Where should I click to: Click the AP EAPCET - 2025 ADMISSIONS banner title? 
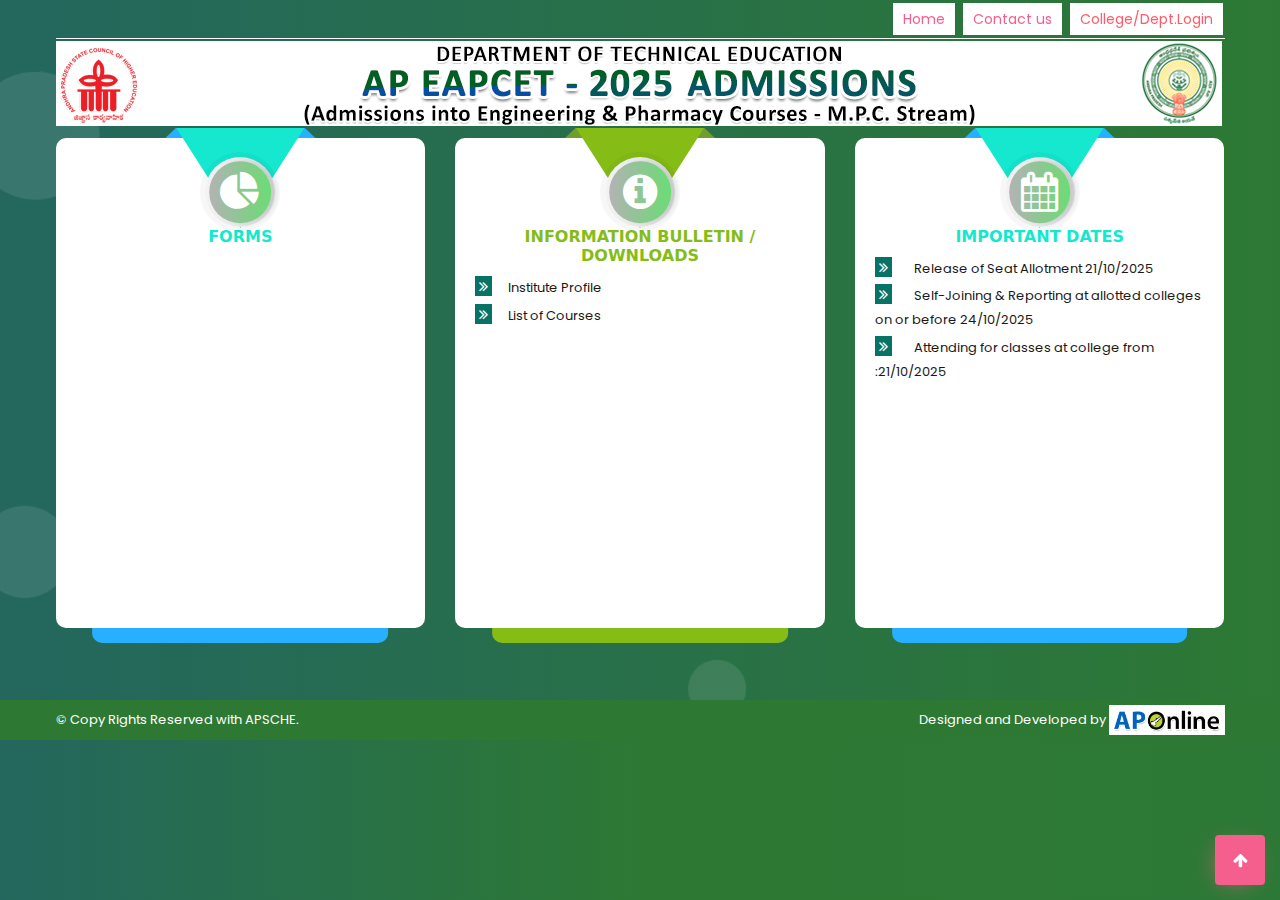639,84
